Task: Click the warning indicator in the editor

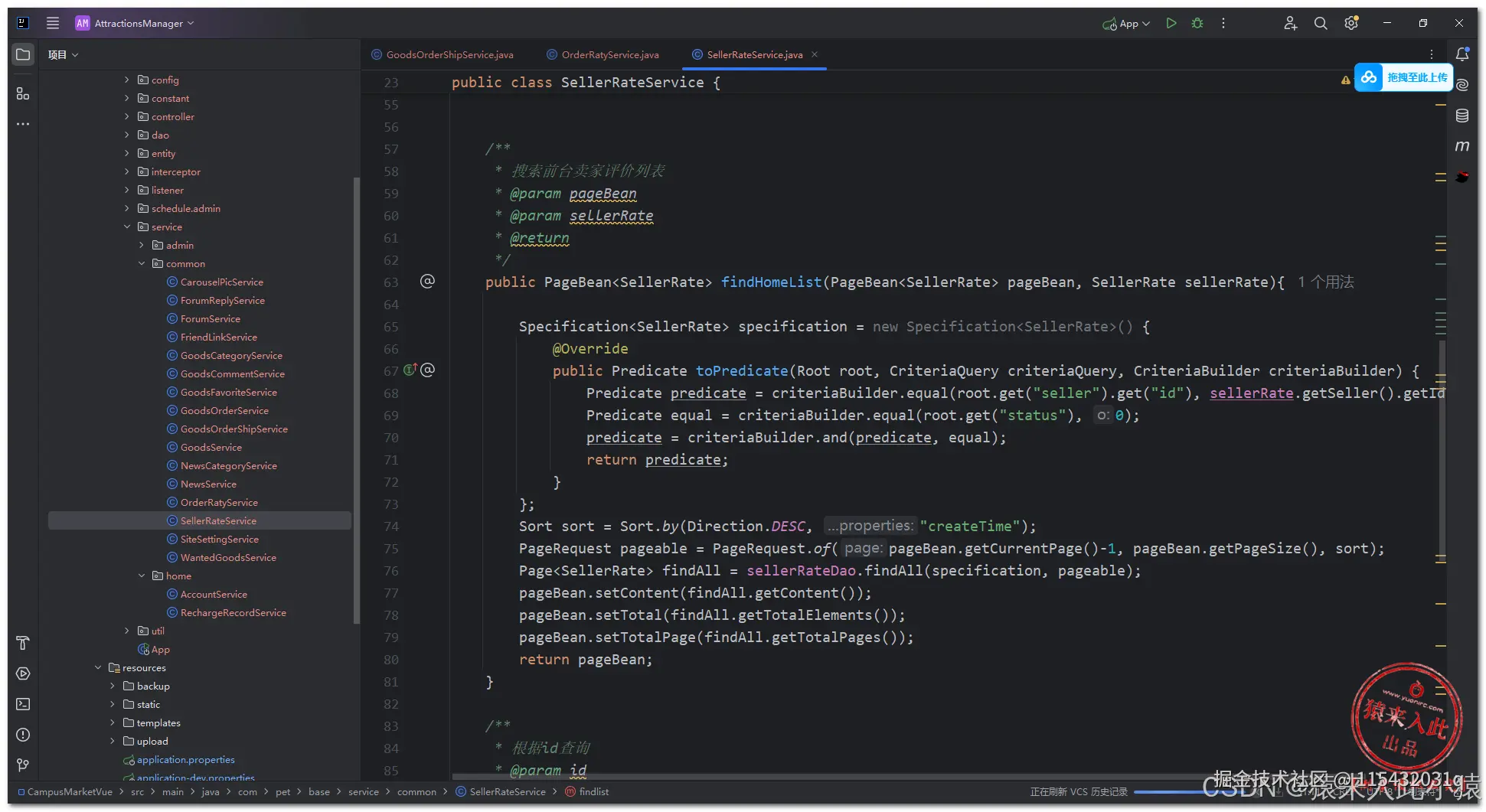Action: (1345, 80)
